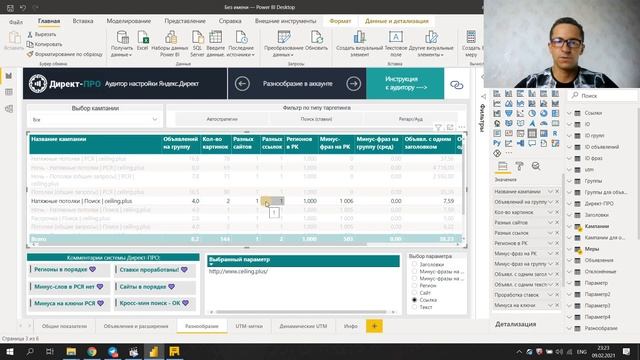Screen dimensions: 640x360
Task: Click Преобразование данных button
Action: coord(284,43)
